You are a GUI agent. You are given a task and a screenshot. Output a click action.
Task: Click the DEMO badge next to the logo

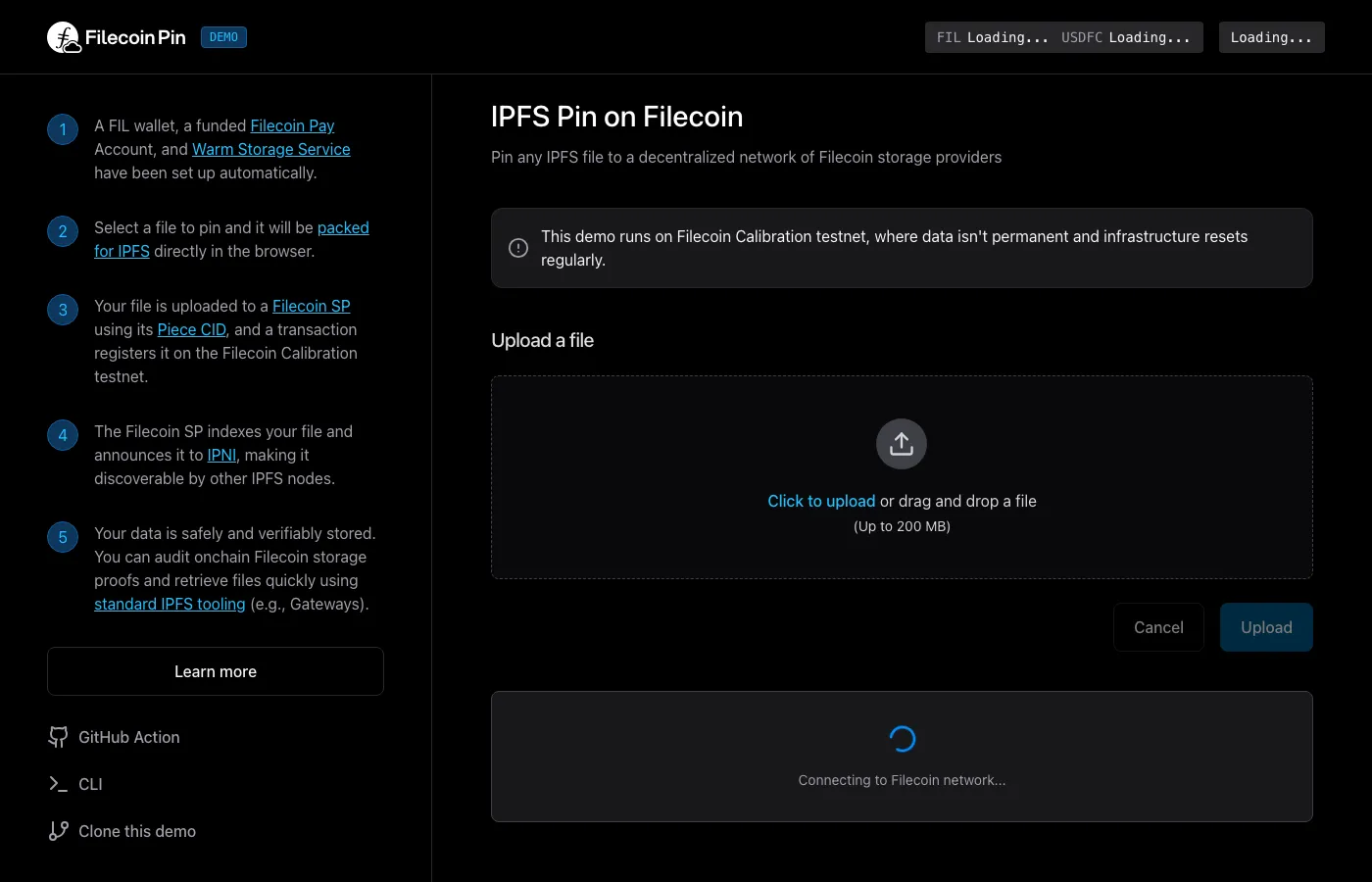(223, 36)
